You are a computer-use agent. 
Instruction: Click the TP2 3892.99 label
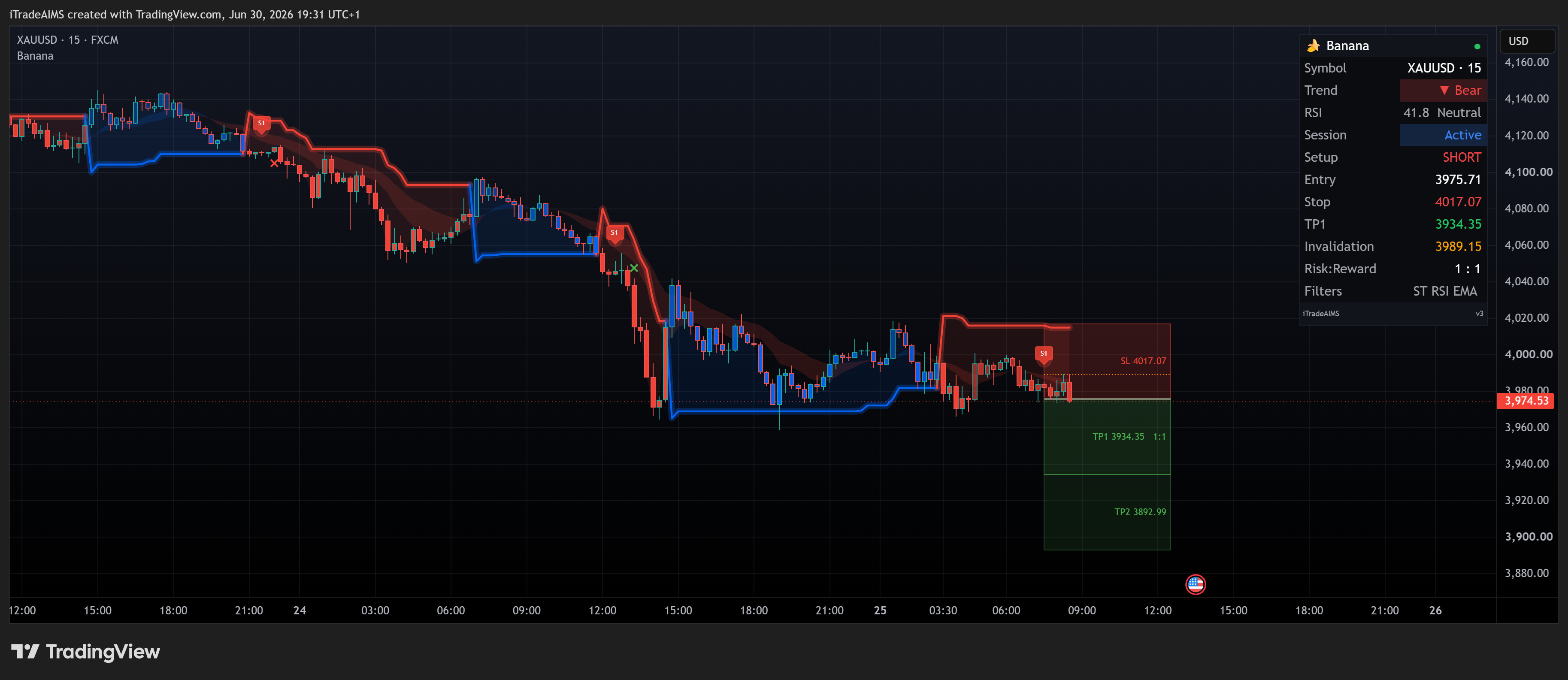pos(1140,512)
